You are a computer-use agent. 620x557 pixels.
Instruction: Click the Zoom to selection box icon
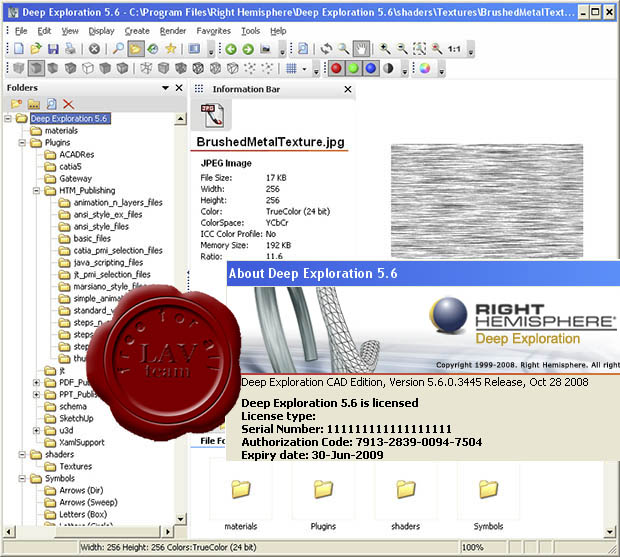tap(419, 49)
